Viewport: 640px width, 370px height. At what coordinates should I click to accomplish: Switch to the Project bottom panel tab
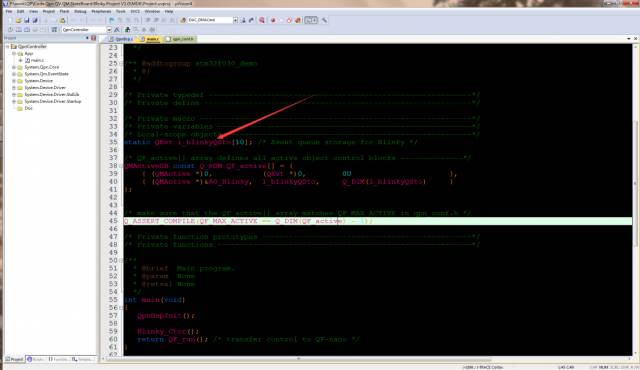(x=14, y=359)
